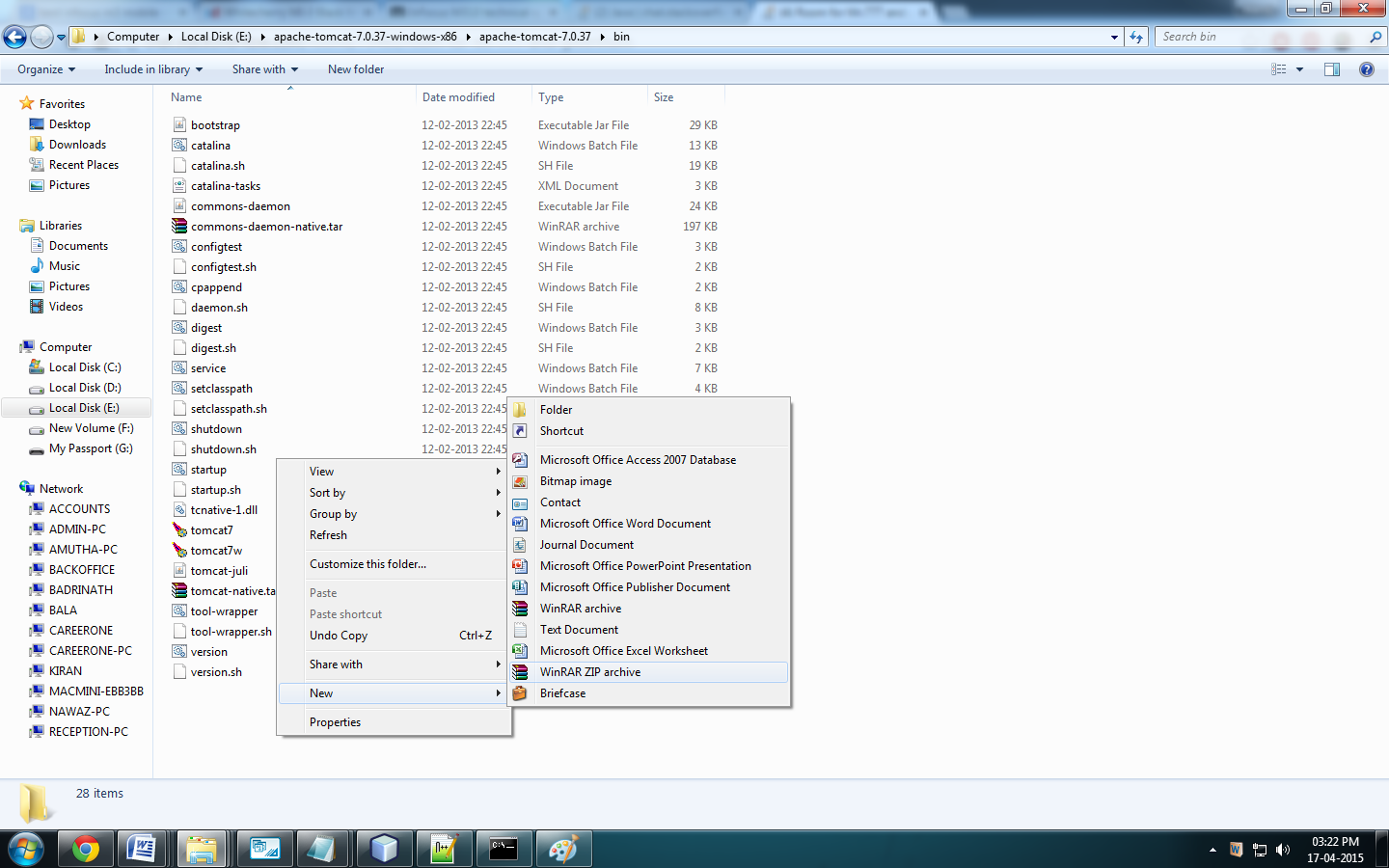Select the version.sh file
1389x868 pixels.
coord(216,672)
